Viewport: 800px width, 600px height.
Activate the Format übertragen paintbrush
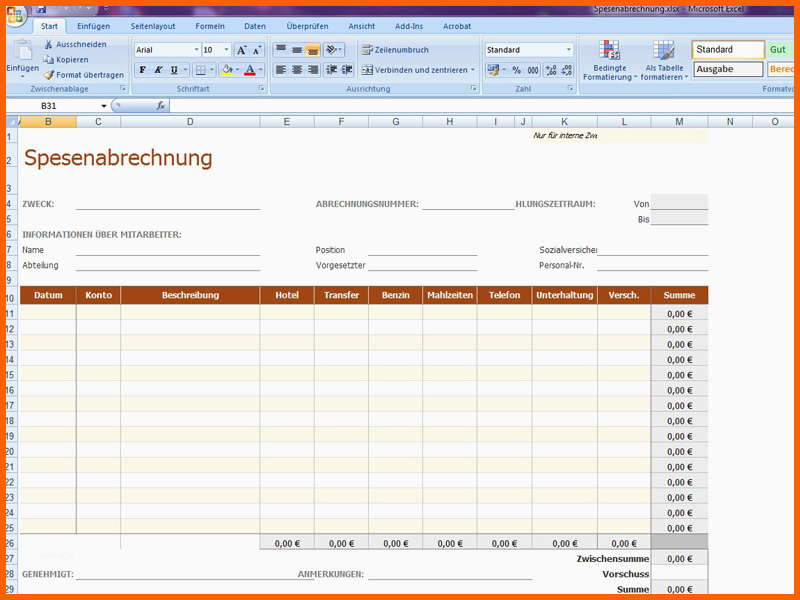84,75
